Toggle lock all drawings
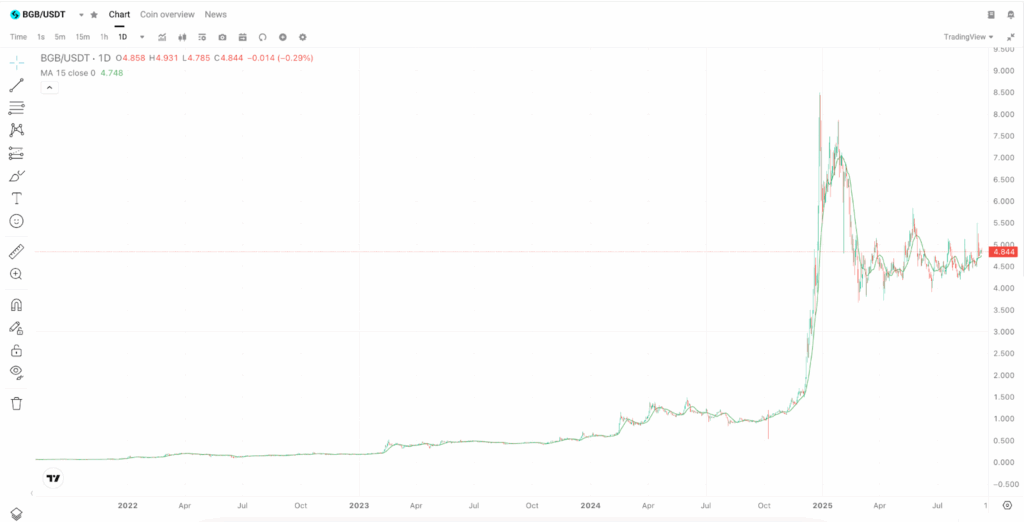1024x522 pixels. pyautogui.click(x=16, y=350)
